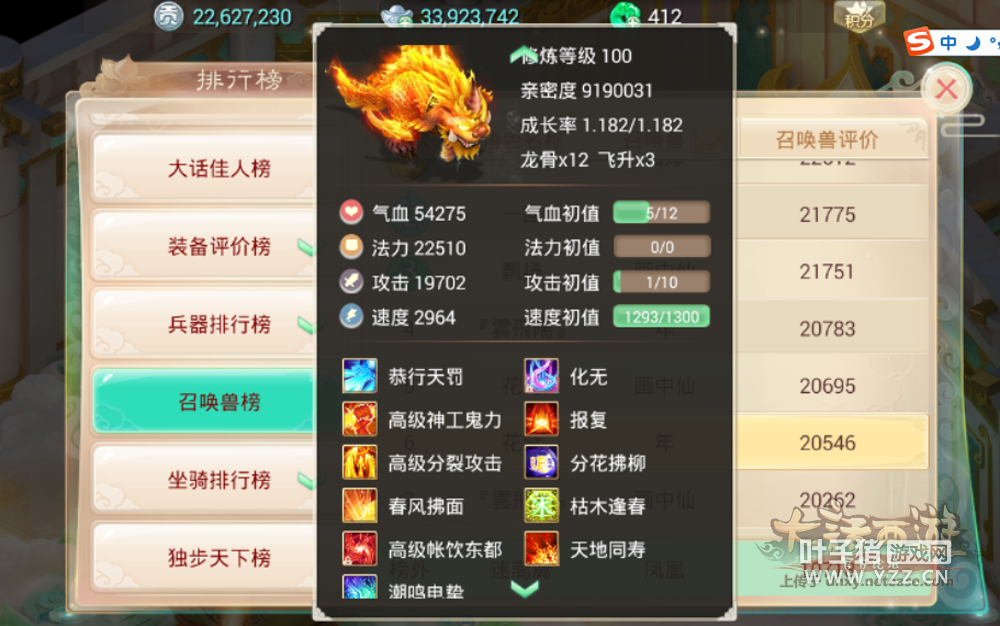The height and width of the screenshot is (626, 1000).
Task: Expand the 坐骑排行榜 category arrow
Action: (306, 481)
